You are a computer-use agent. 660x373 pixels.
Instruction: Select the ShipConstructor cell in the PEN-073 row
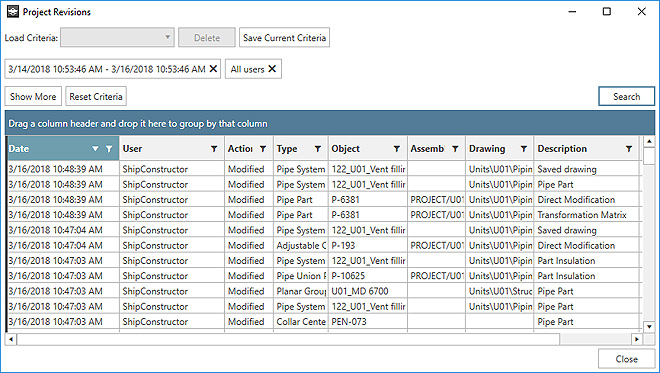(172, 322)
